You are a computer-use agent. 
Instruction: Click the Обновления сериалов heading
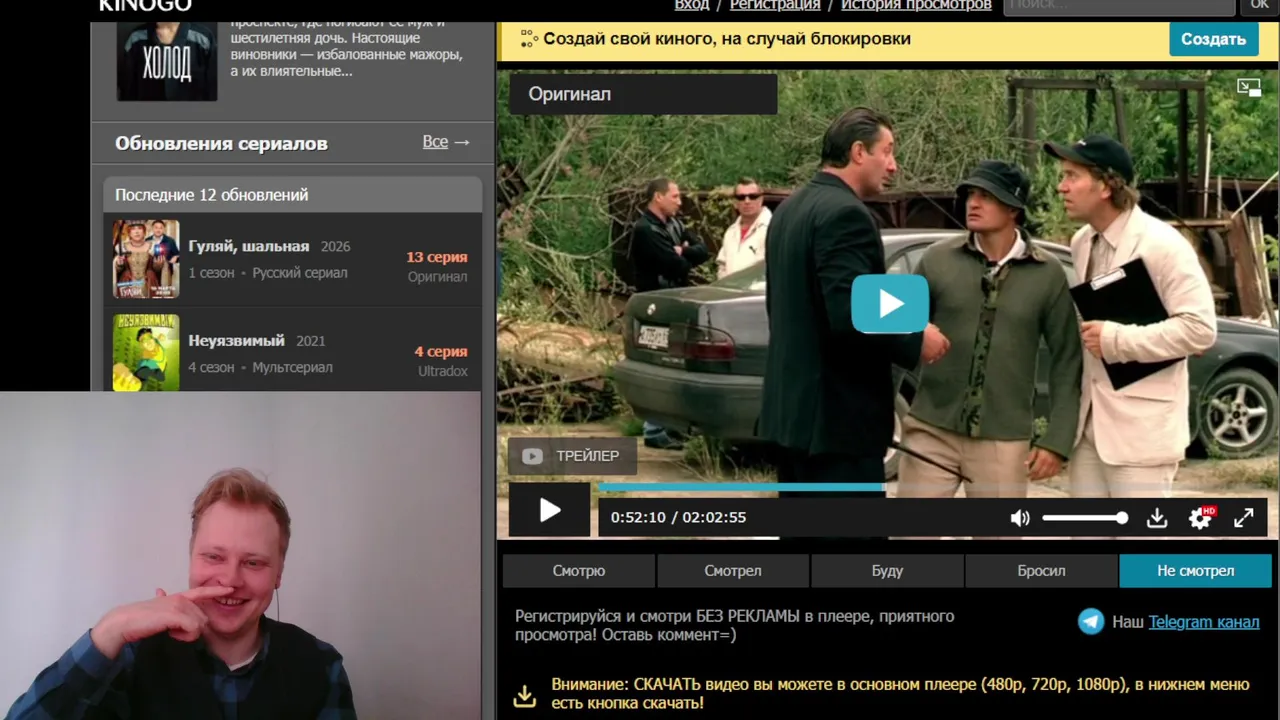[x=221, y=143]
